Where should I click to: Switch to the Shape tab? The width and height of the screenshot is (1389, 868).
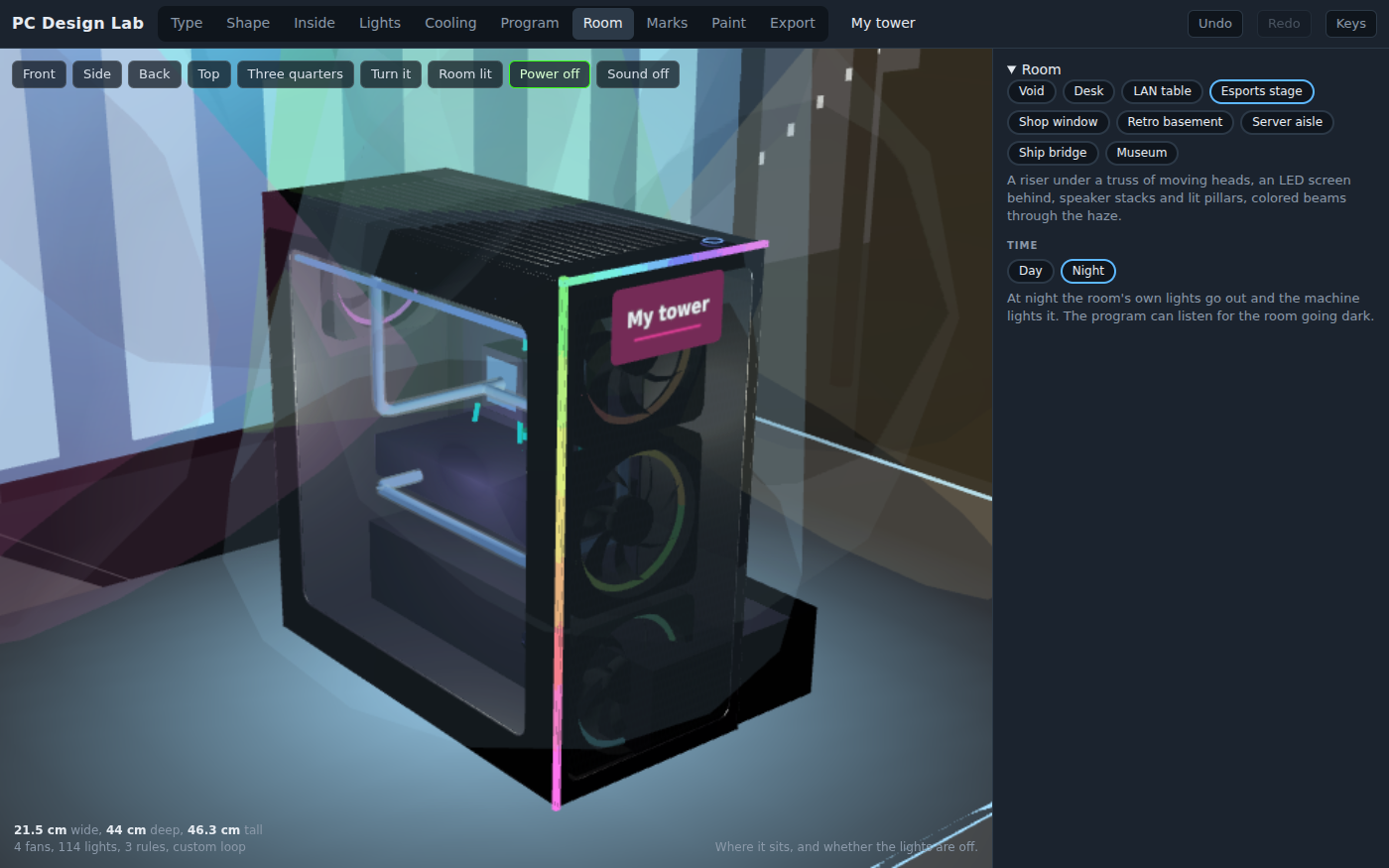click(x=248, y=23)
